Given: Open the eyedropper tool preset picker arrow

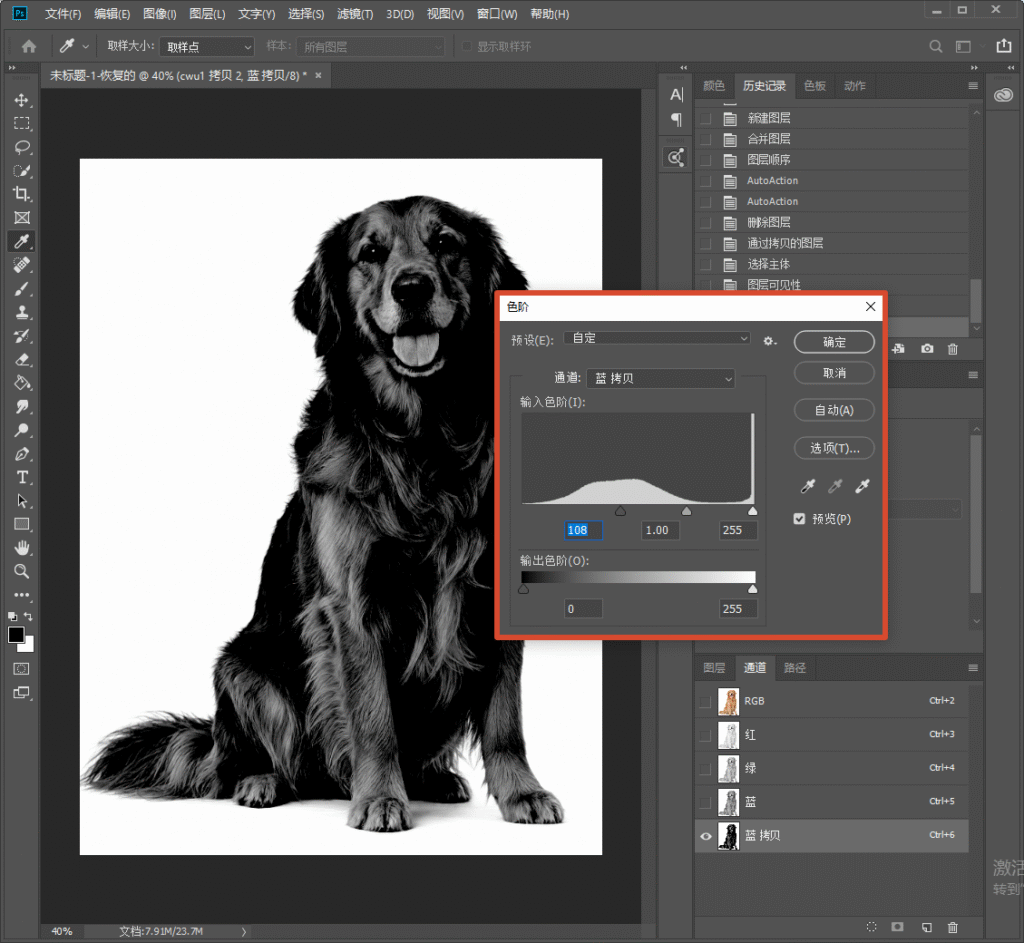Looking at the screenshot, I should coord(85,47).
